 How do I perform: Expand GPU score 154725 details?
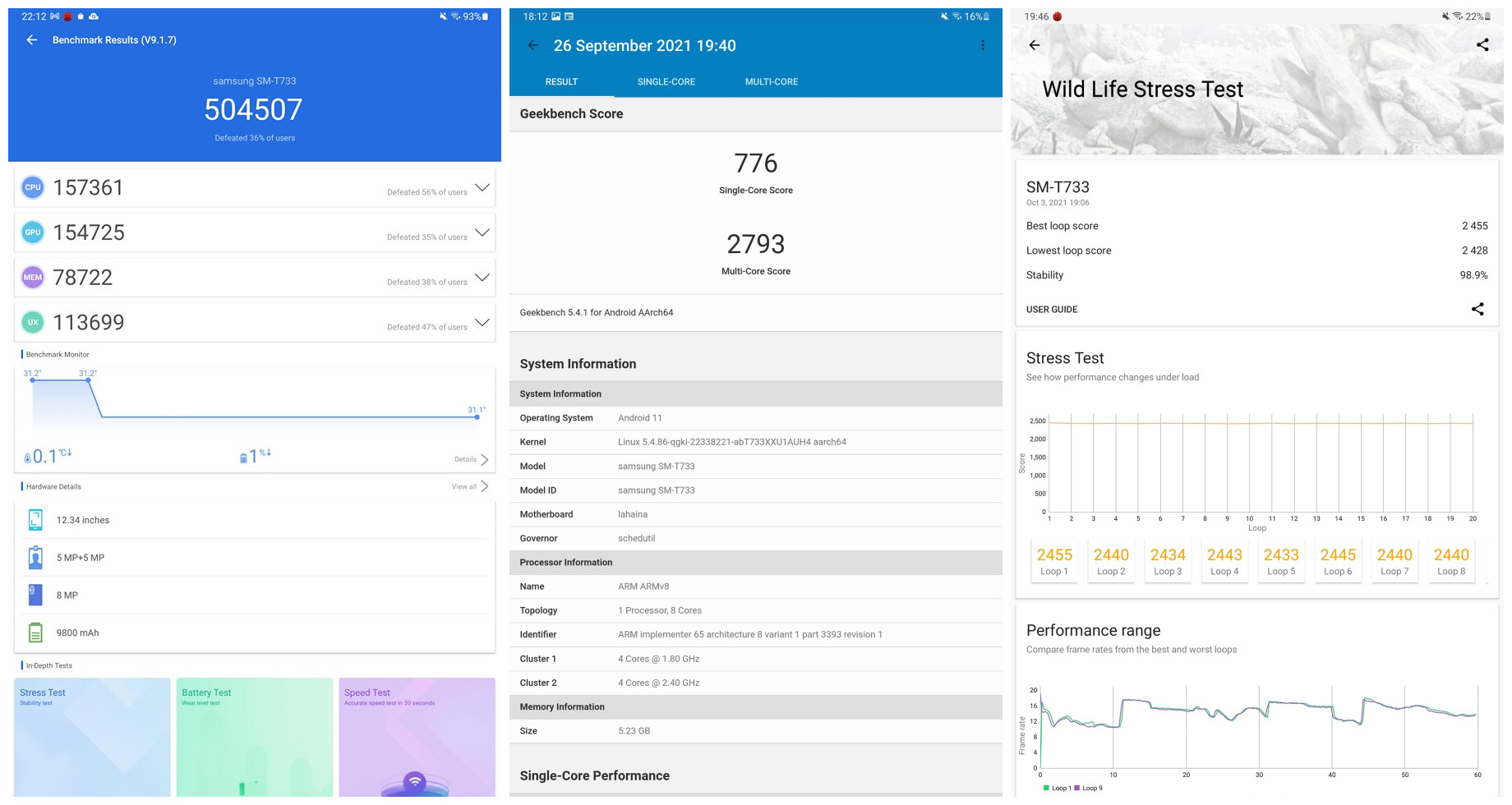click(482, 232)
